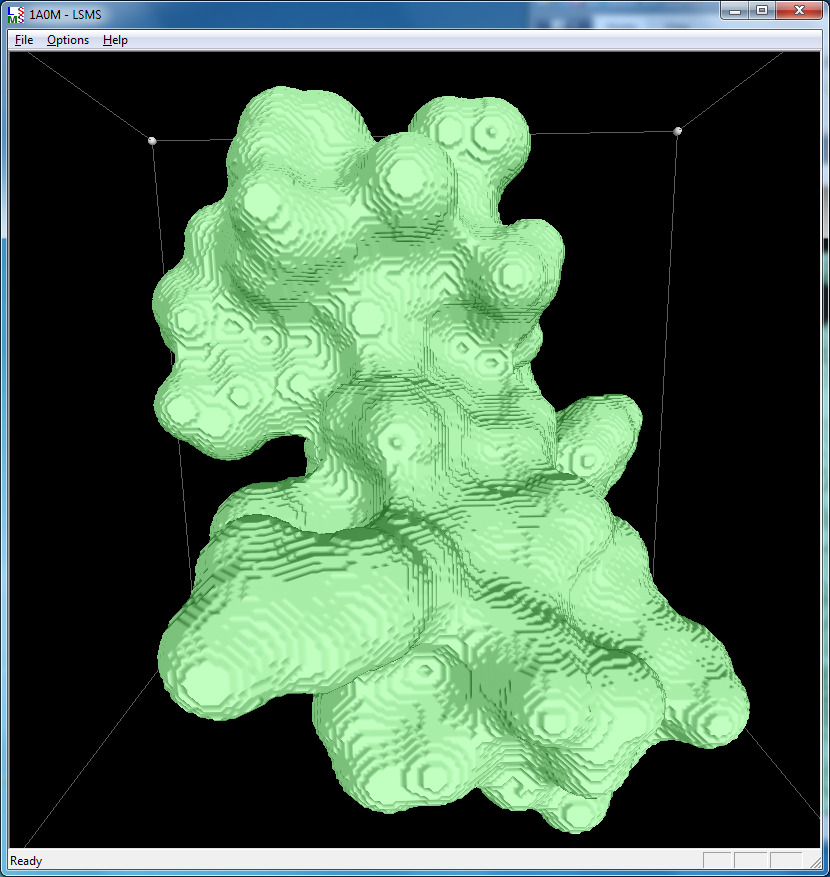
Task: Click the middle empty status bar indicator pane
Action: 751,861
